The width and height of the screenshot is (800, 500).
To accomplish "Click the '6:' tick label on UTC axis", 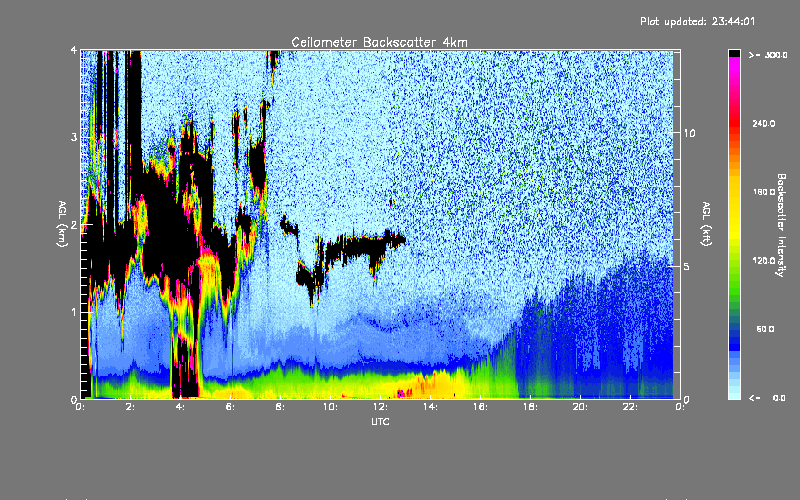I will 231,407.
